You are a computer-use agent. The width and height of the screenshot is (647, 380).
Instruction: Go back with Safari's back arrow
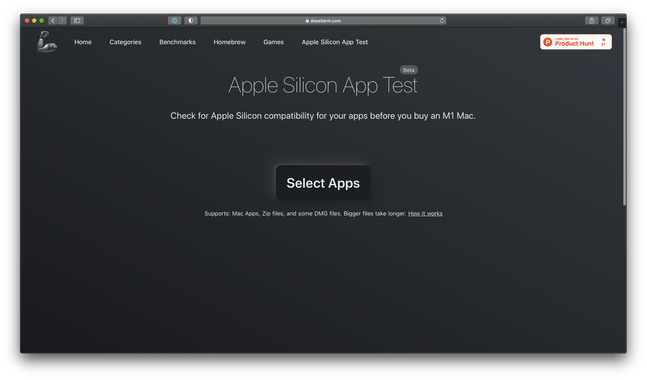(53, 20)
